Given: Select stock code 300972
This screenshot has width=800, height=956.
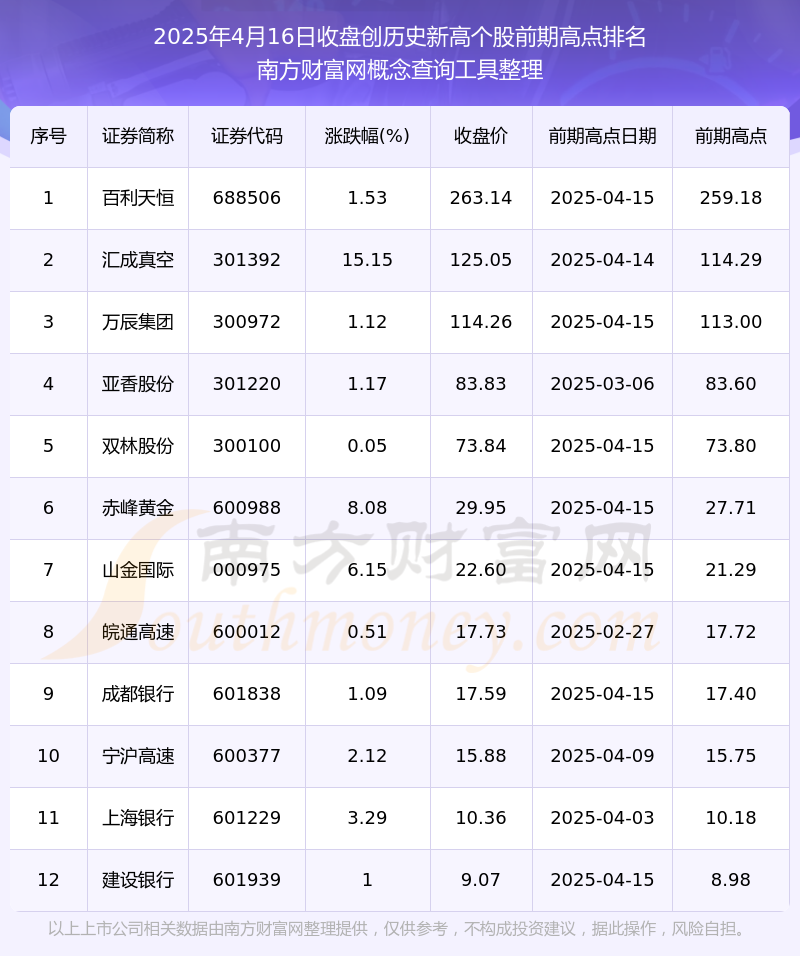Looking at the screenshot, I should [x=247, y=322].
